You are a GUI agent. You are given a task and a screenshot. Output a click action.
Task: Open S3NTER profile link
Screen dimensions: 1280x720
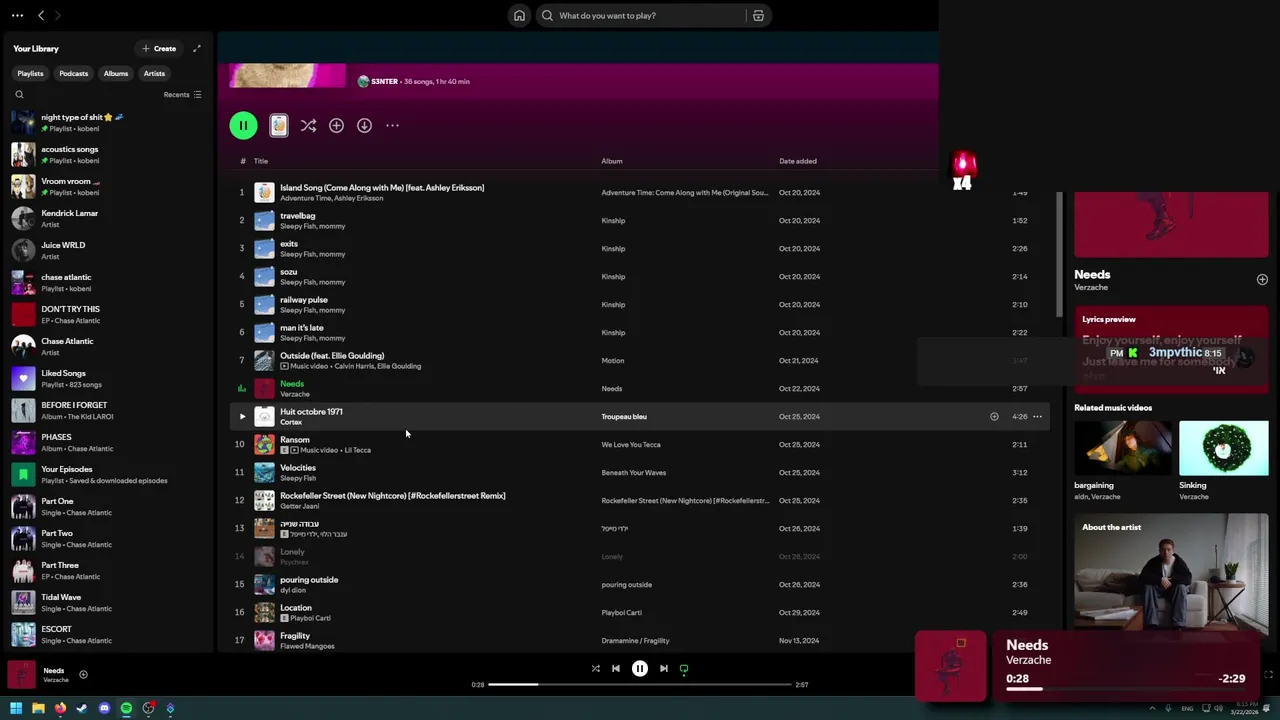[384, 82]
